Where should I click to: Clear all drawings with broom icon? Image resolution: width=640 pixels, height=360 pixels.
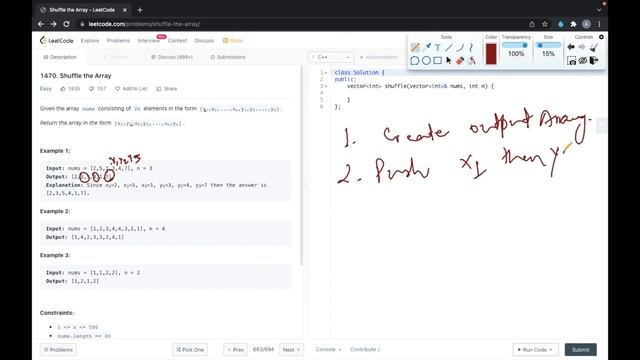(x=594, y=47)
